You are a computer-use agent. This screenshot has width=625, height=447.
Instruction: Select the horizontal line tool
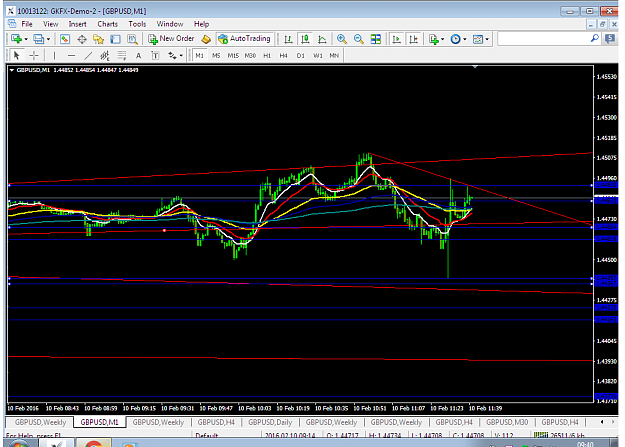pyautogui.click(x=71, y=56)
